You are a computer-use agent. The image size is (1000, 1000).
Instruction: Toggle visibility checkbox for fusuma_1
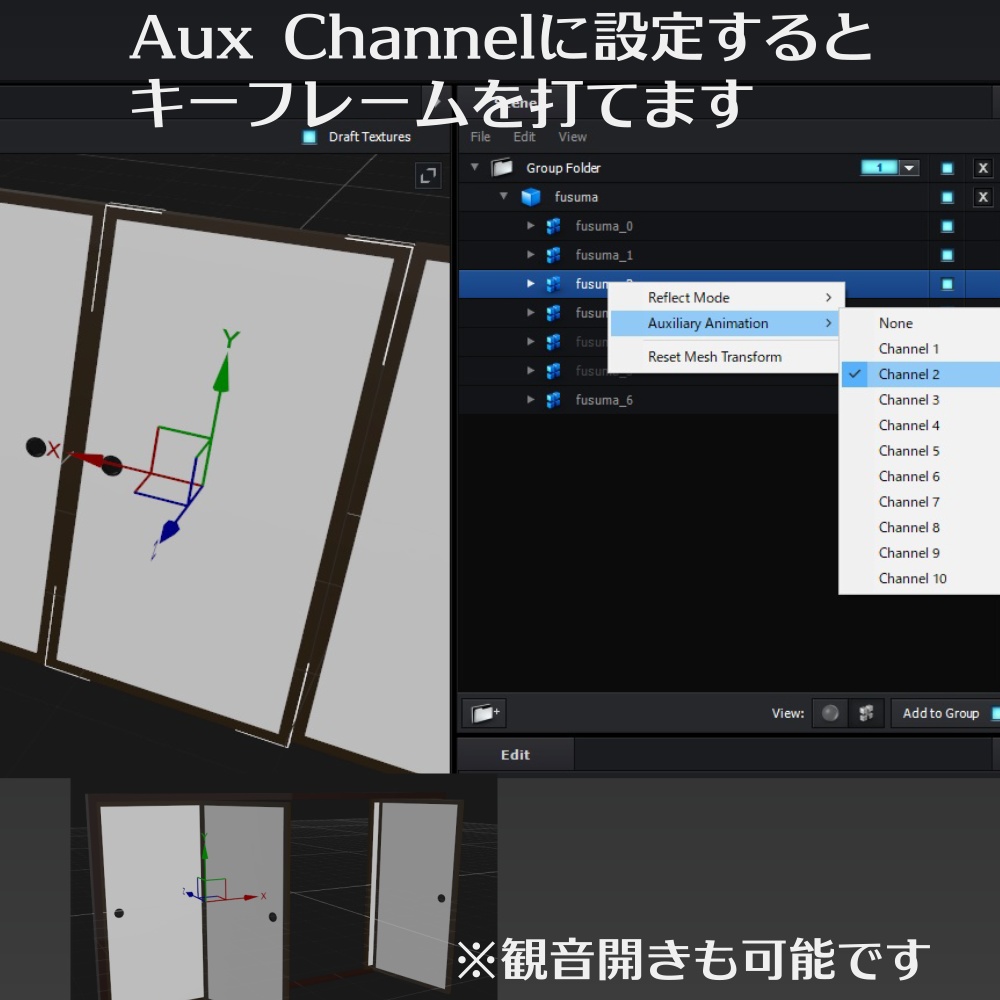click(947, 255)
